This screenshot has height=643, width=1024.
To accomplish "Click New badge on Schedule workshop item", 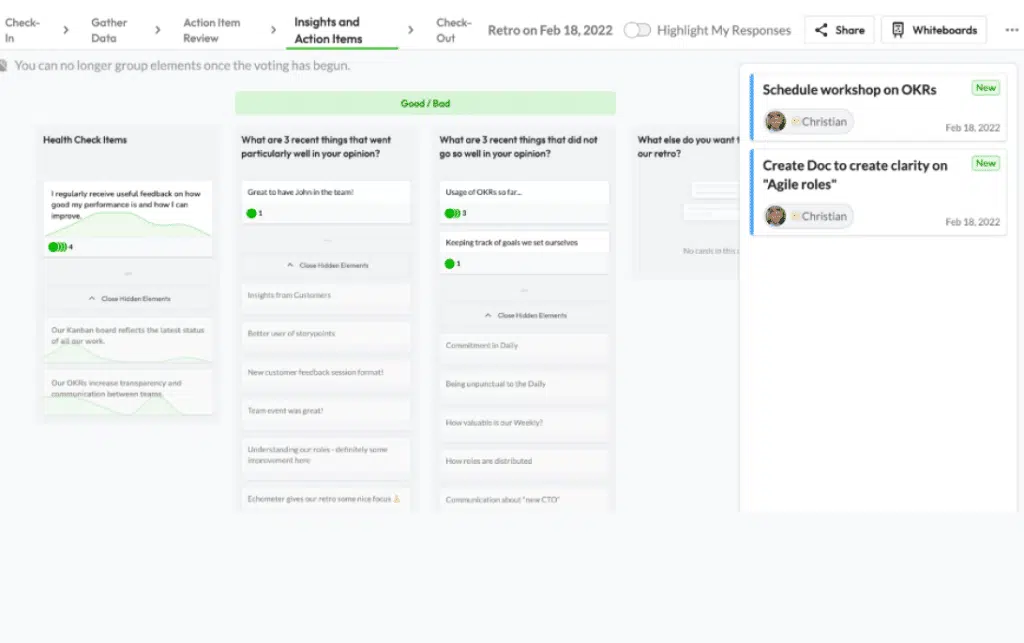I will click(985, 87).
